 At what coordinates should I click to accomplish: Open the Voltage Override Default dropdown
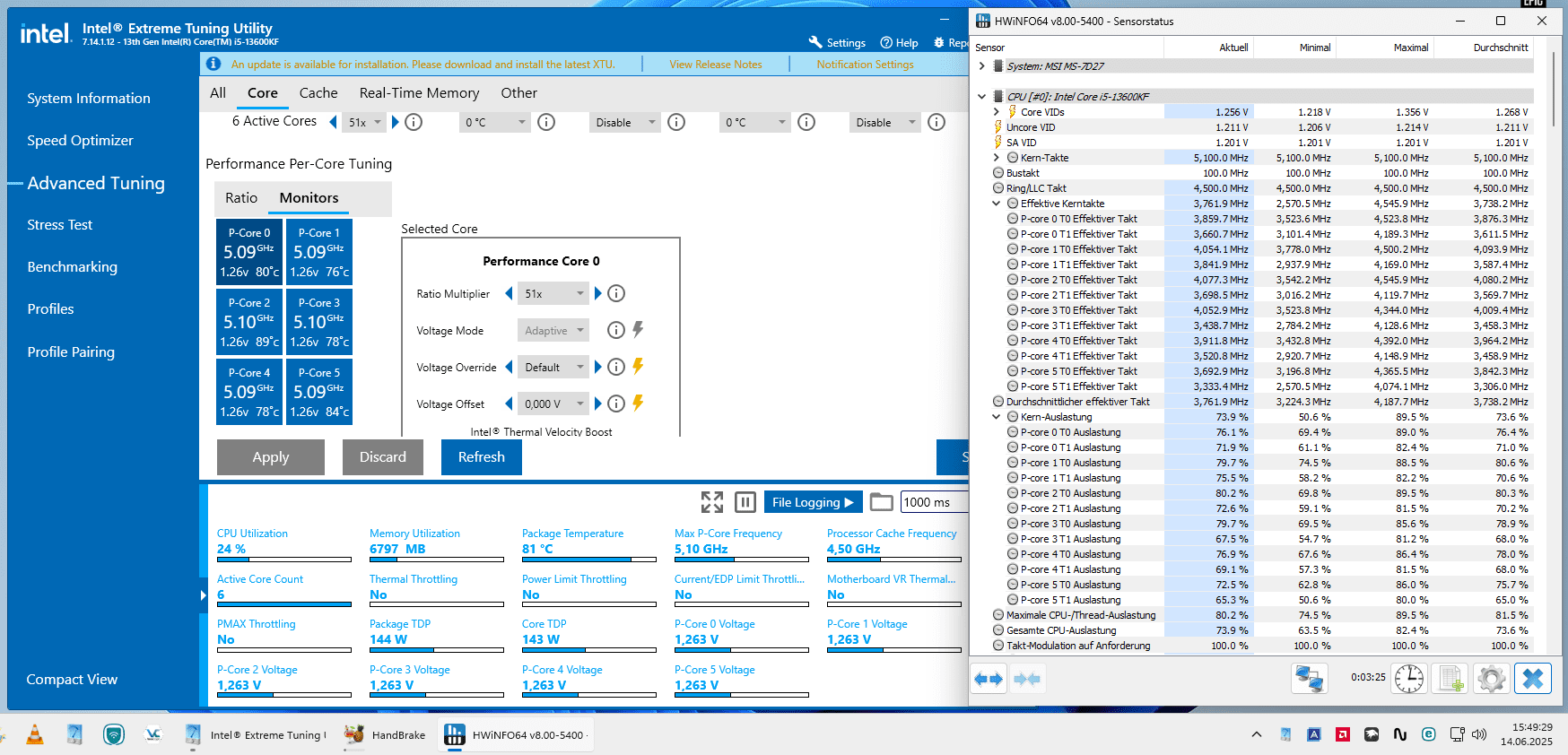(553, 367)
